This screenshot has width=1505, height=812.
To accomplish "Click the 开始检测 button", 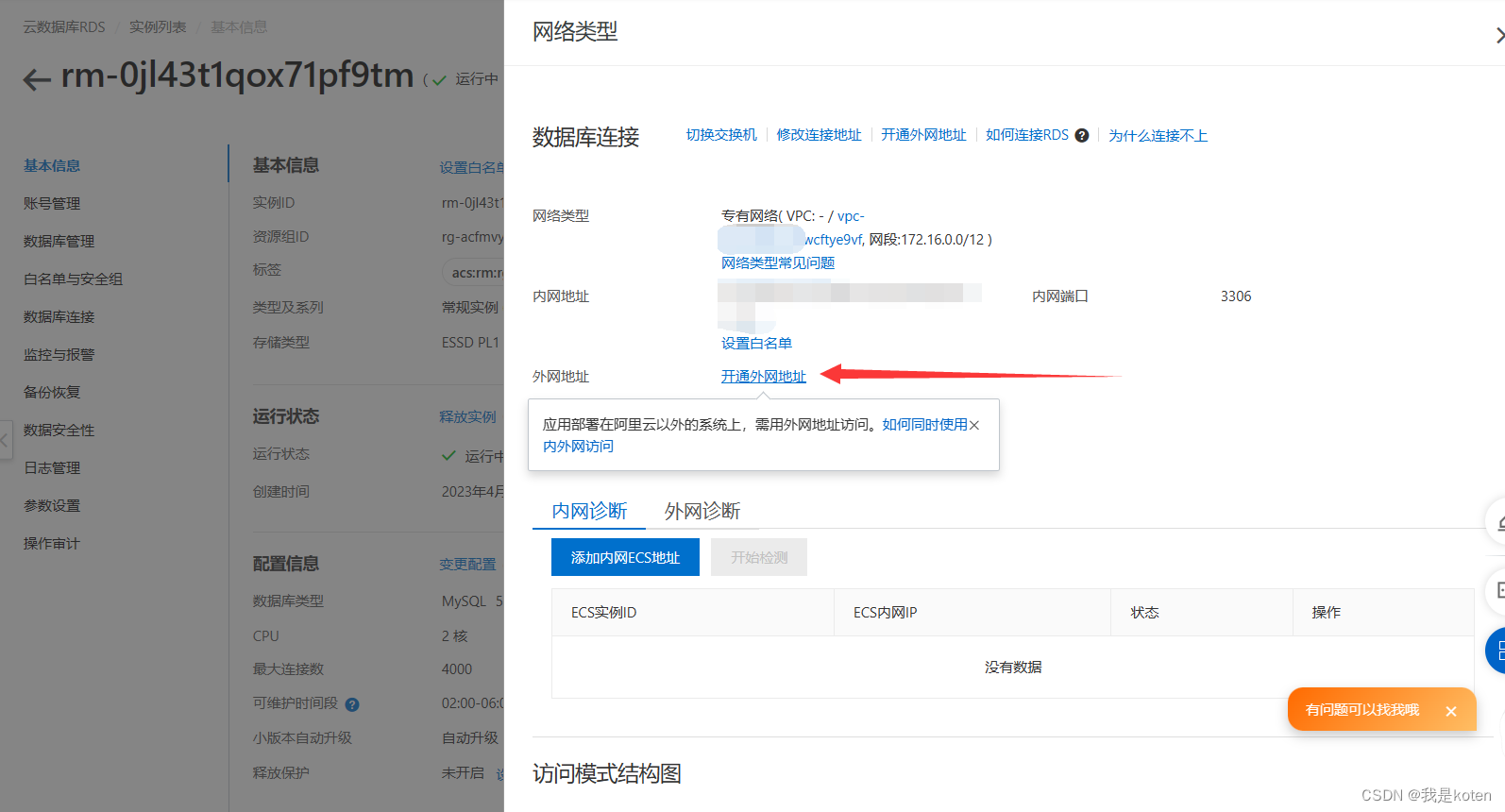I will click(x=759, y=557).
